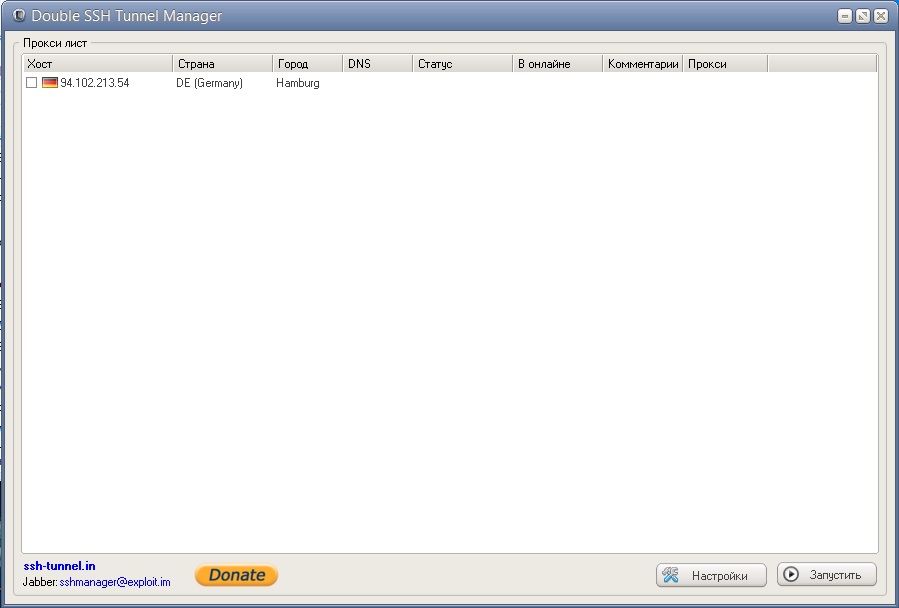Click the Hamburg city cell
The height and width of the screenshot is (608, 899).
[298, 83]
